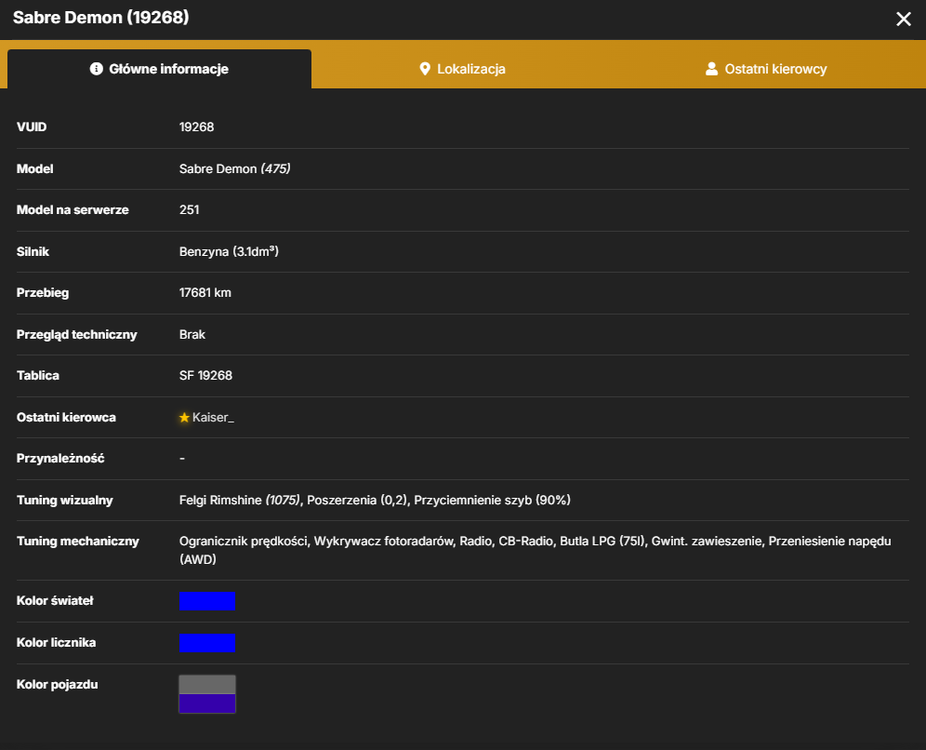
Task: Click the Sabre Demon (475) model value
Action: [234, 169]
